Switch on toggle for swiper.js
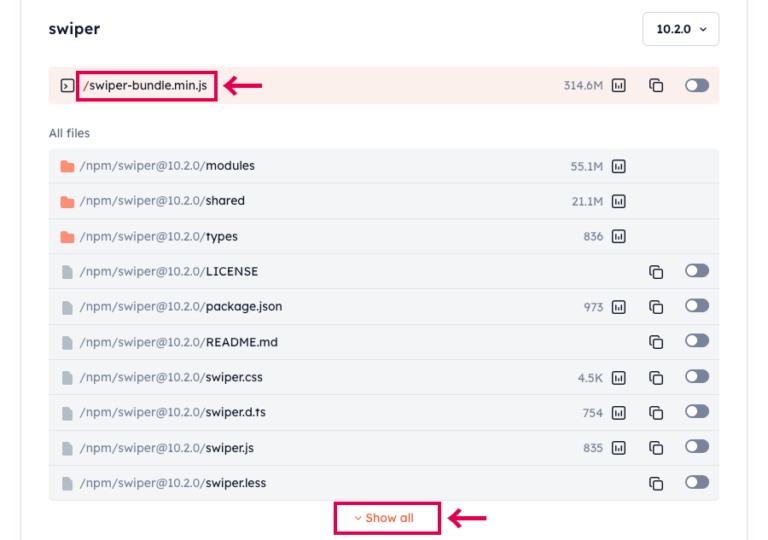 [x=697, y=448]
